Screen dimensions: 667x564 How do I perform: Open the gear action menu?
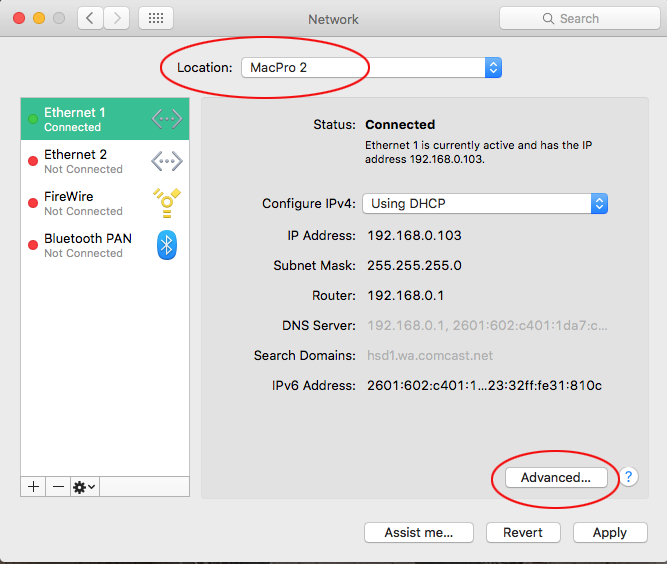coord(85,487)
